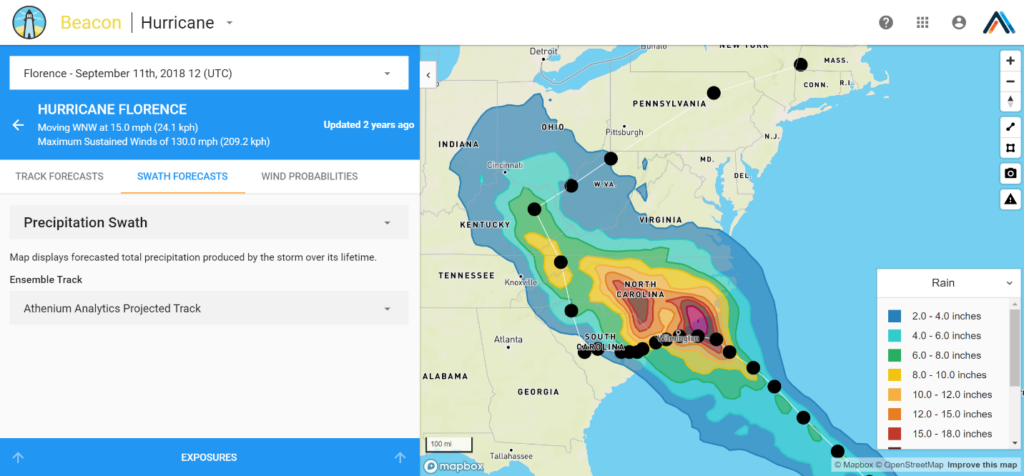
Task: Click the Wilmington label on map
Action: coord(678,339)
